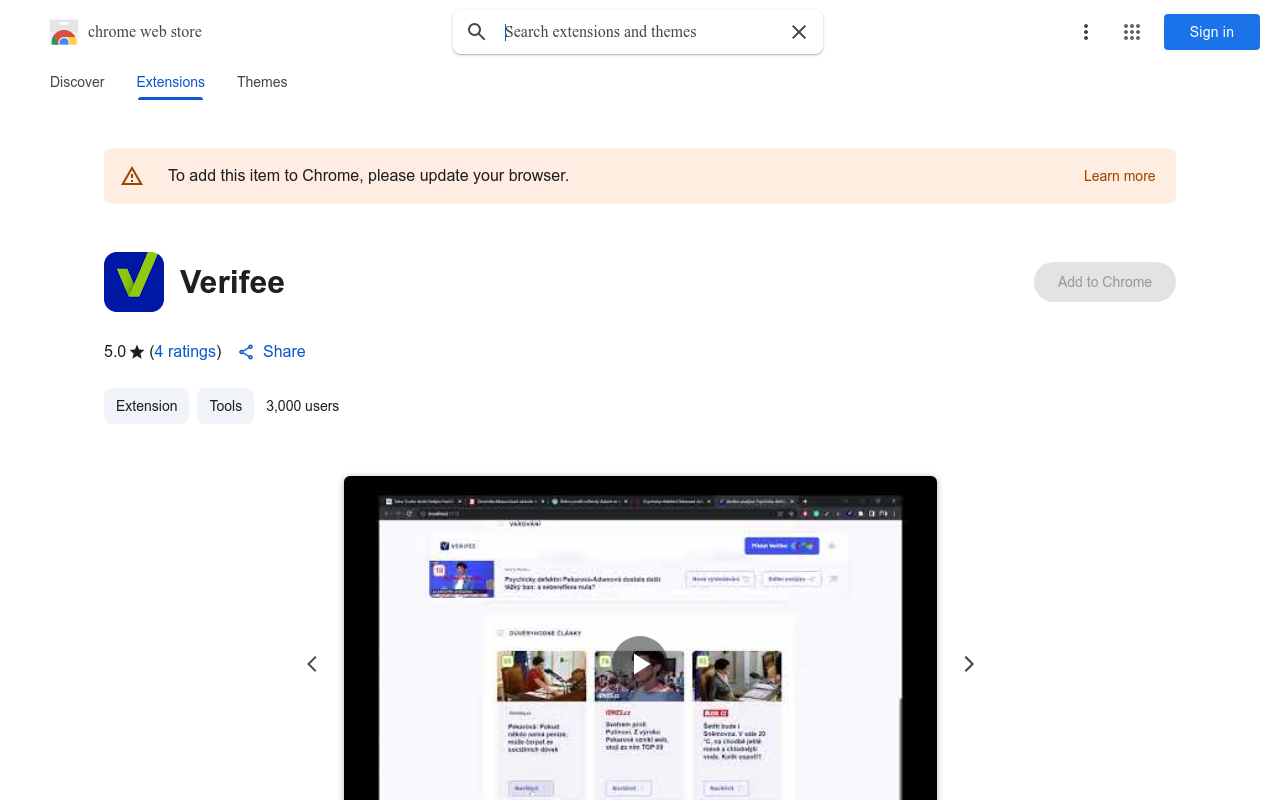Click the 3,000 users text
1280x800 pixels.
point(303,406)
